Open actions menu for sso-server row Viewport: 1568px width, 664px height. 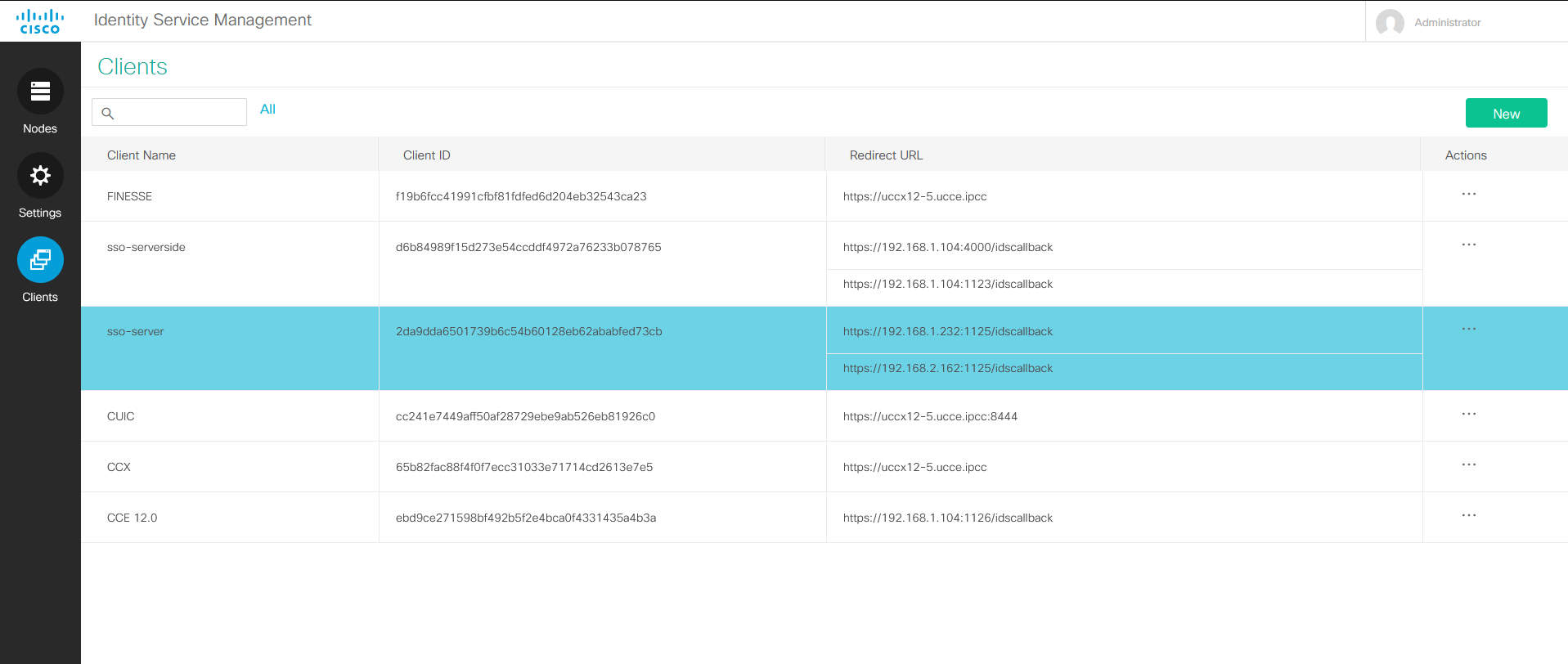click(x=1468, y=330)
